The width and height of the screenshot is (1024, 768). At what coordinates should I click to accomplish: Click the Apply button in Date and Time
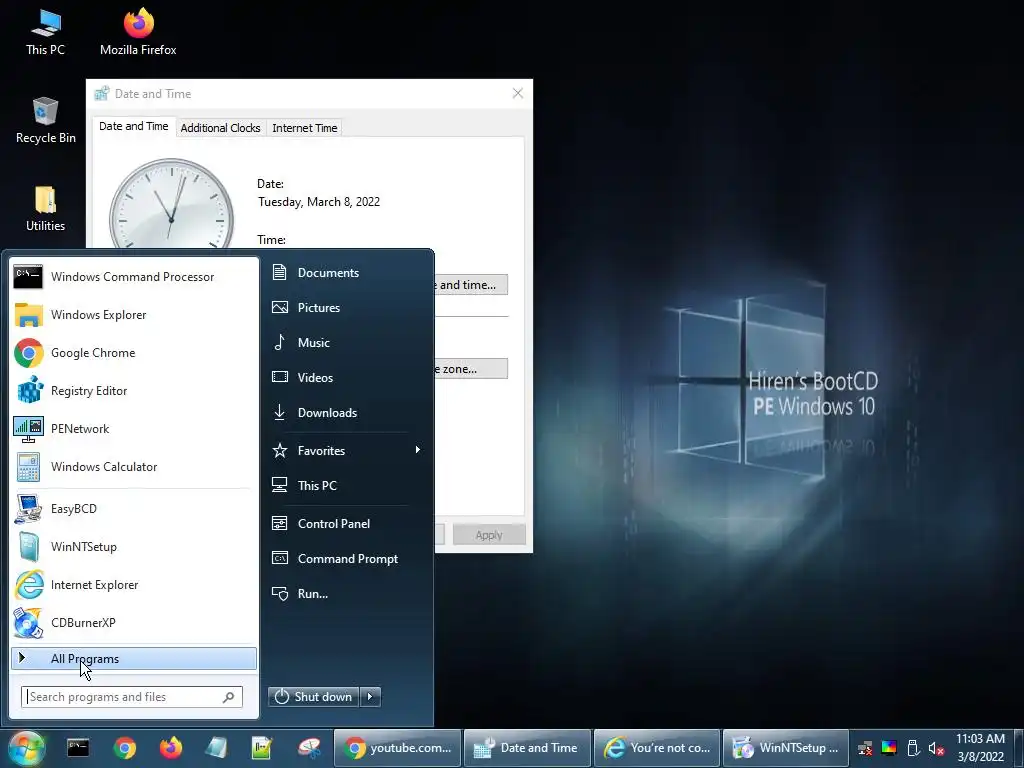(489, 535)
